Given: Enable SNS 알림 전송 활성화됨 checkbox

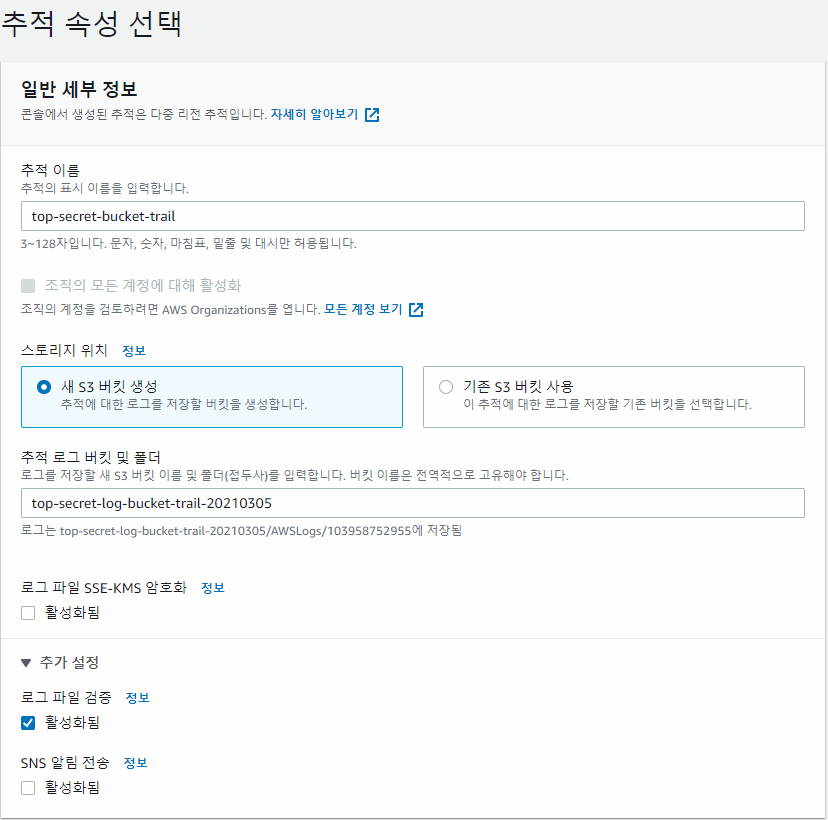Looking at the screenshot, I should coord(28,788).
